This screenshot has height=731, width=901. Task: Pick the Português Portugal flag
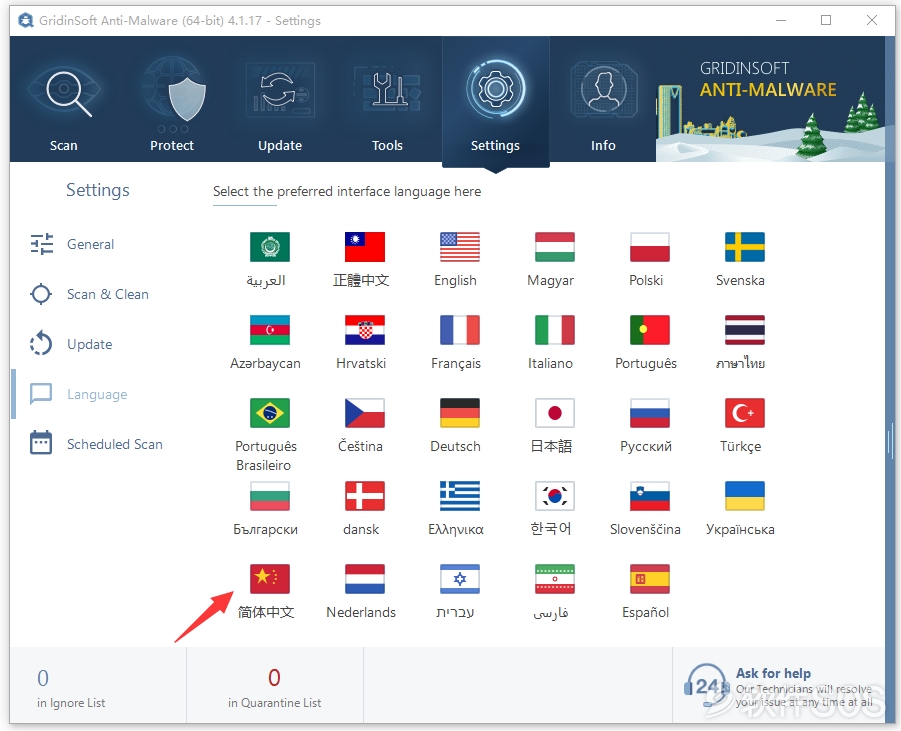point(650,330)
